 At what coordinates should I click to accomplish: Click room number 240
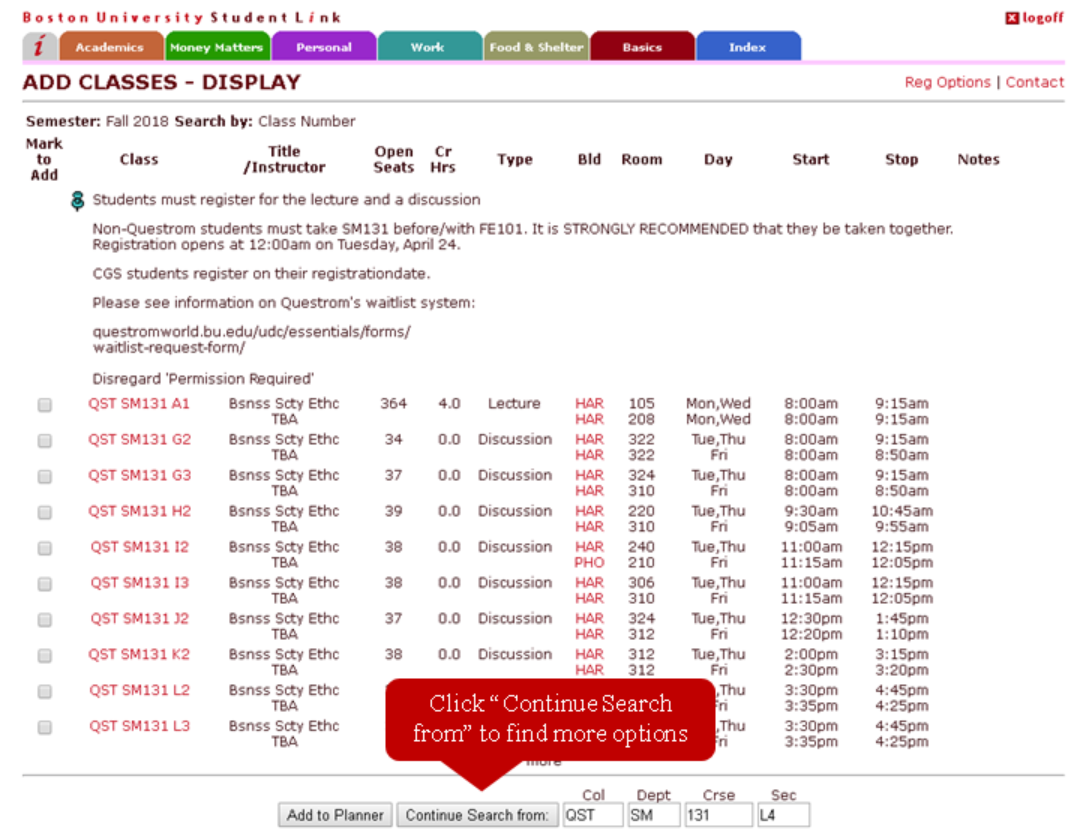coord(642,547)
